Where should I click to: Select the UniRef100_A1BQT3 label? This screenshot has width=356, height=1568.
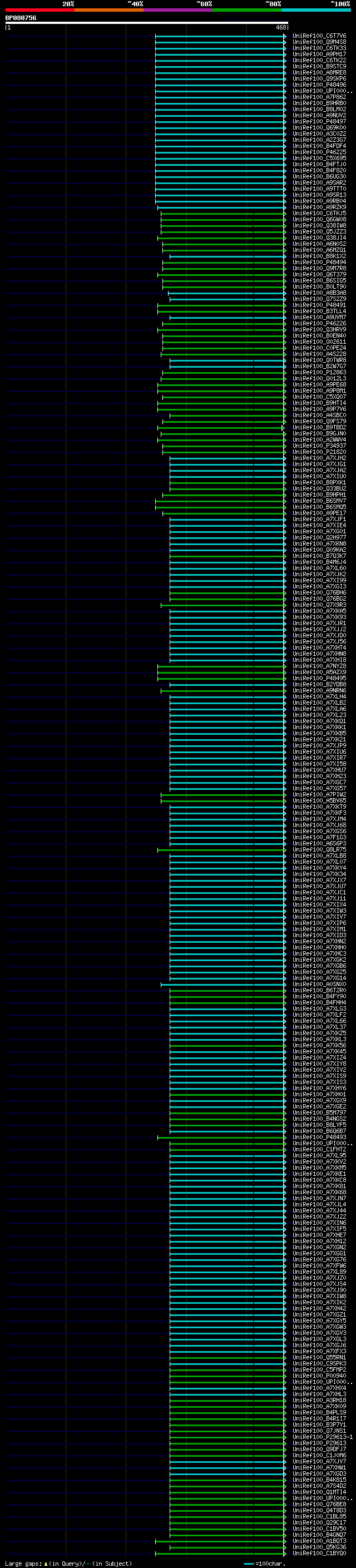[x=319, y=1541]
